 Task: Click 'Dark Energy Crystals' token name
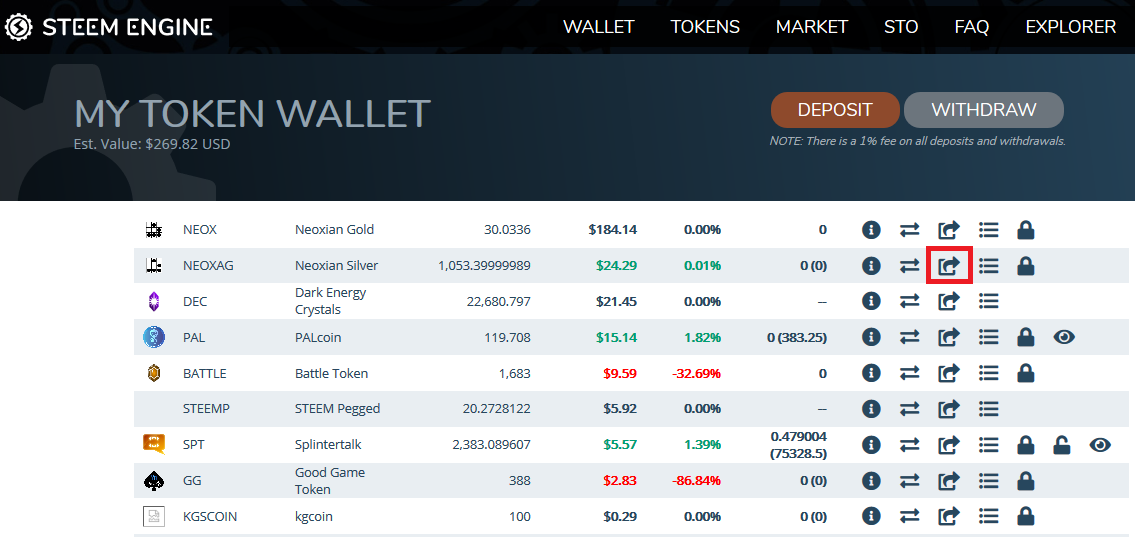pyautogui.click(x=331, y=301)
